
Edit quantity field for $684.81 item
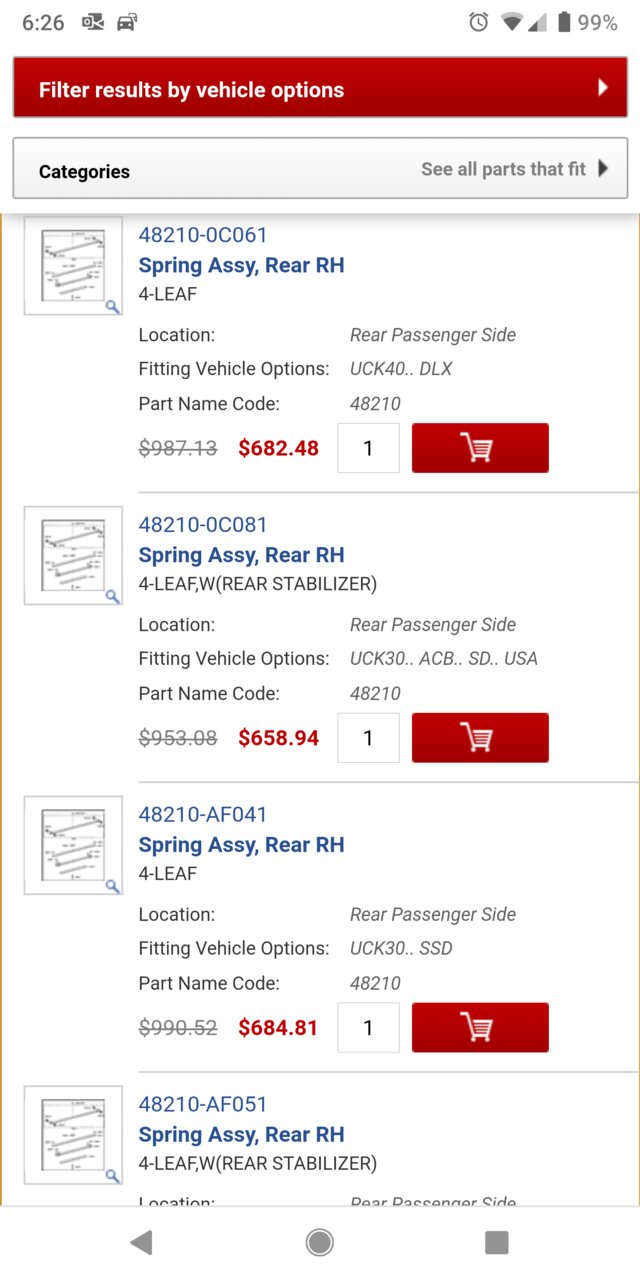(368, 1028)
